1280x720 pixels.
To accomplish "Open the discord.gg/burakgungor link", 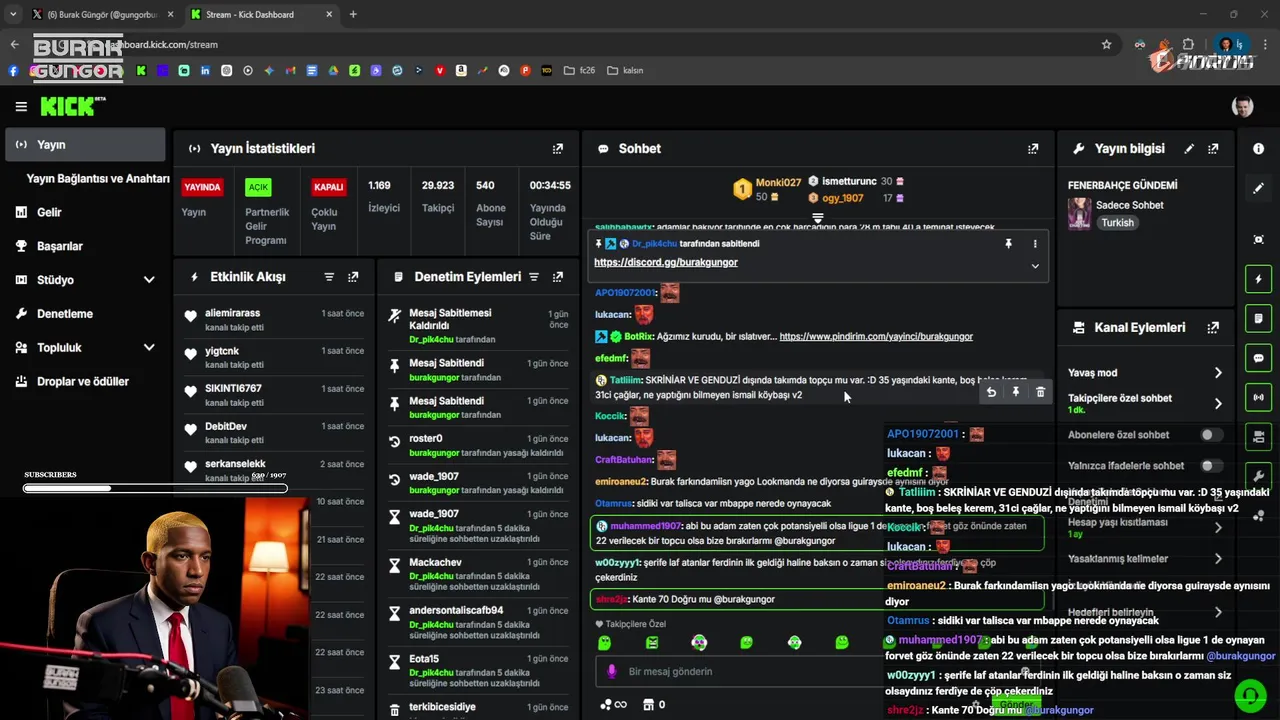I will point(666,262).
